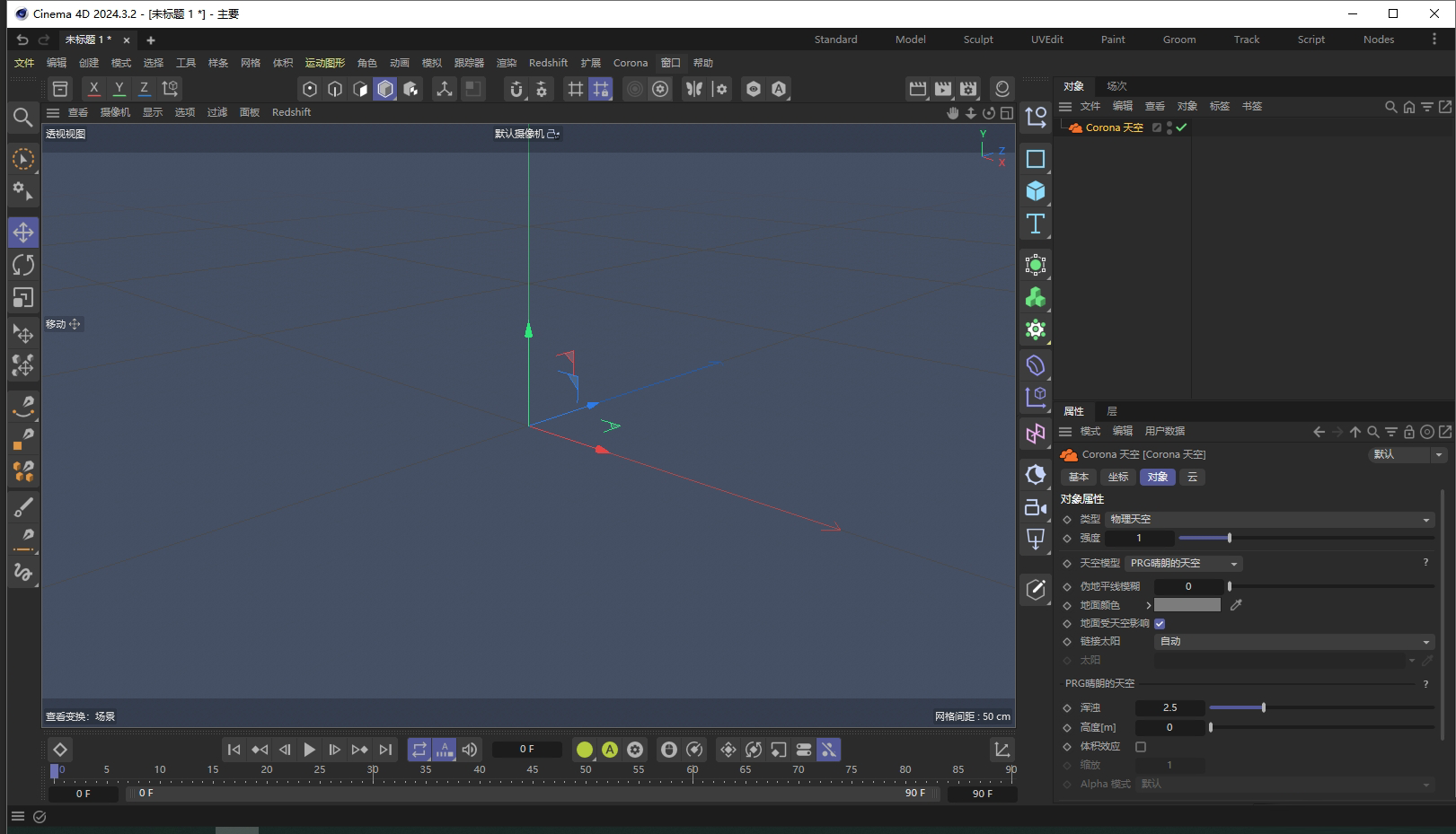Open Attributes panel hamburger menu
Screen dimensions: 1456x834
[1065, 432]
